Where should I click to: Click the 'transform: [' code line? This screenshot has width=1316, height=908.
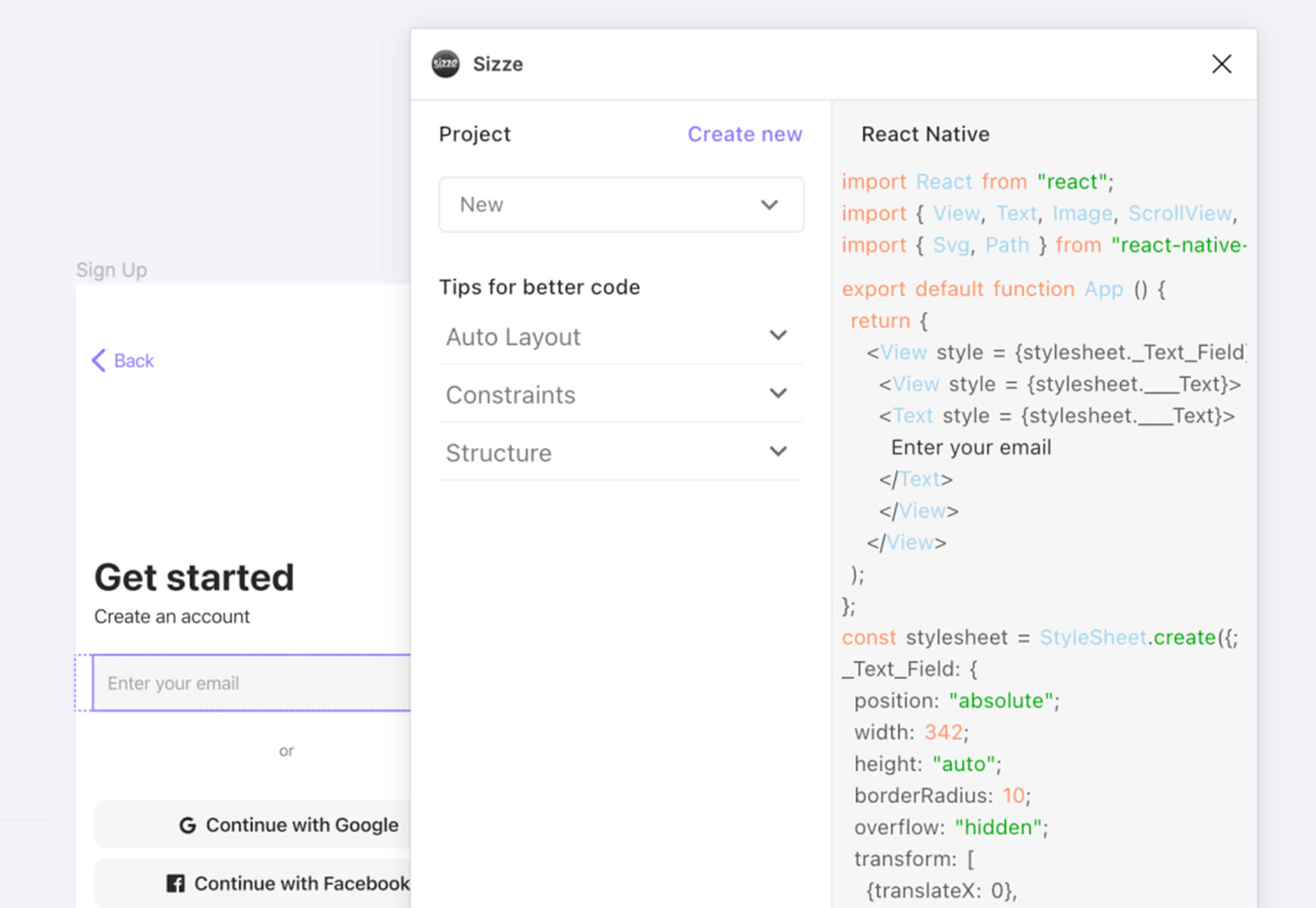pos(914,859)
